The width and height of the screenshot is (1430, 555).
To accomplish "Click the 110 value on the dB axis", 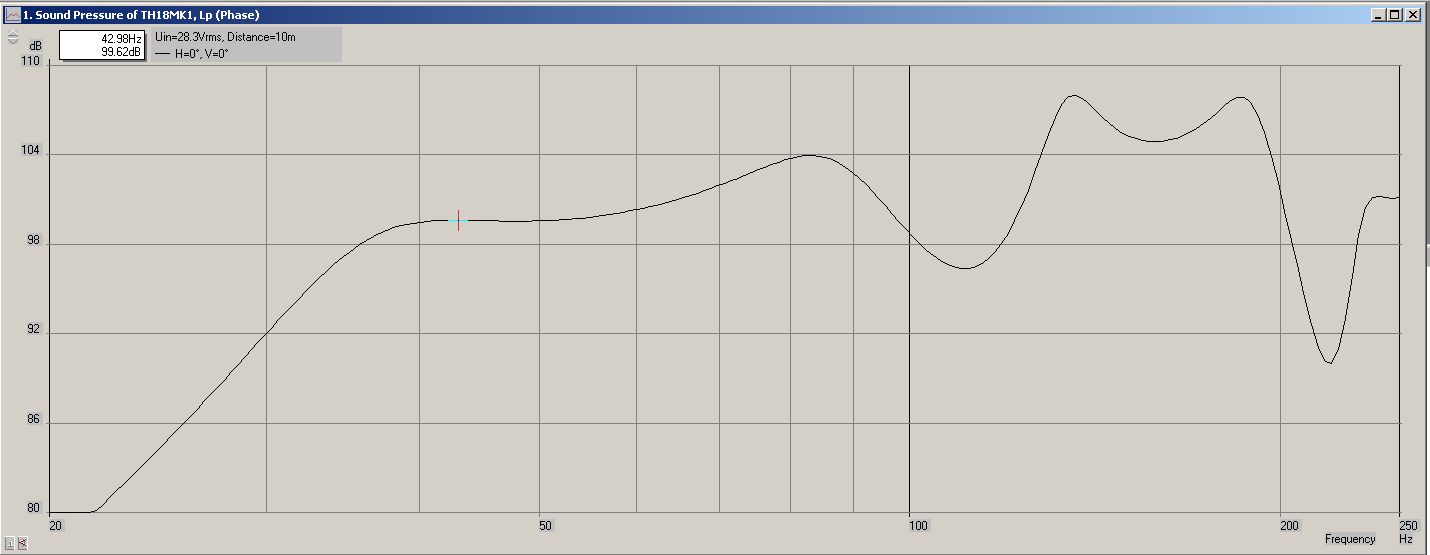I will coord(30,61).
